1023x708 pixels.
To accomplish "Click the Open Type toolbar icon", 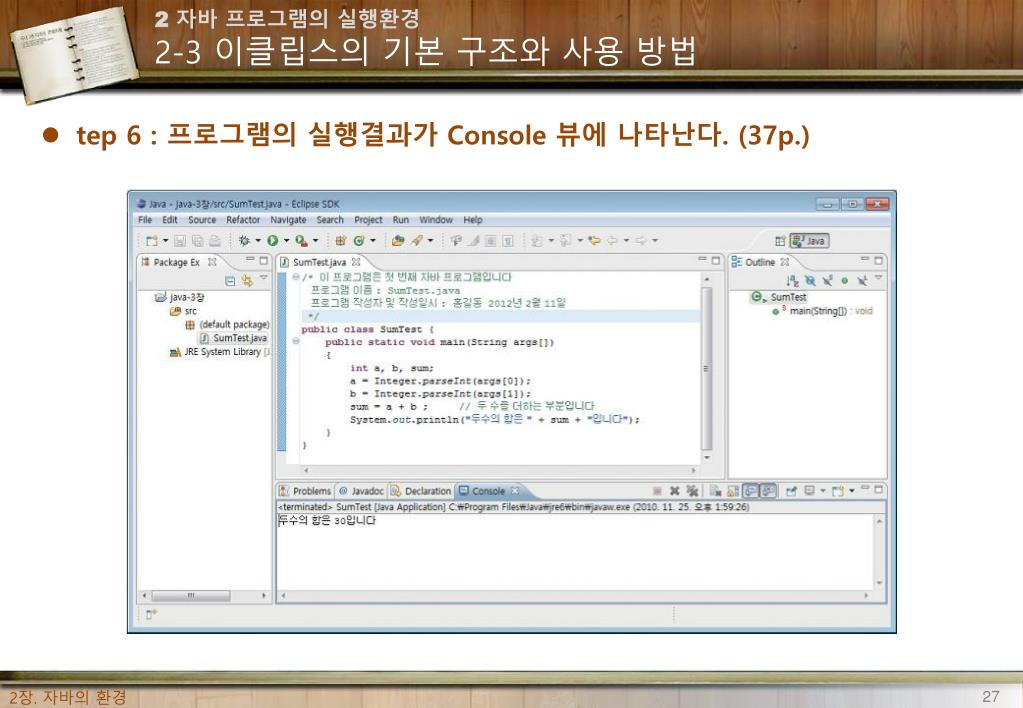I will 397,241.
